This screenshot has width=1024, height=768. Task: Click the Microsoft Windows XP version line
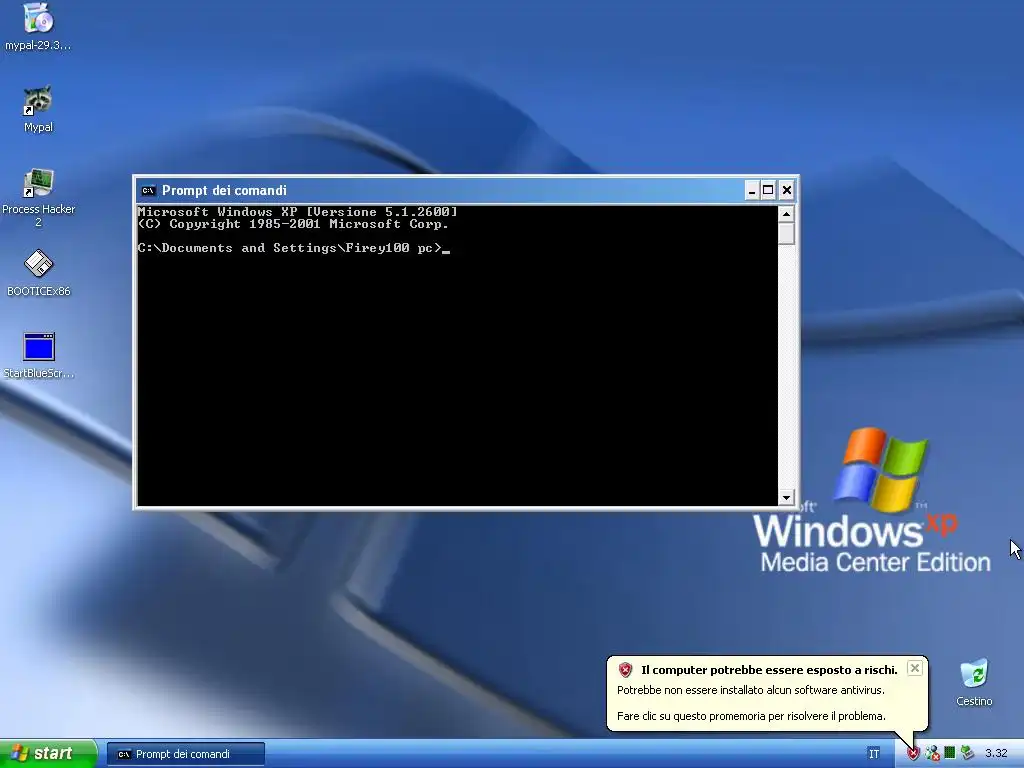(x=298, y=212)
